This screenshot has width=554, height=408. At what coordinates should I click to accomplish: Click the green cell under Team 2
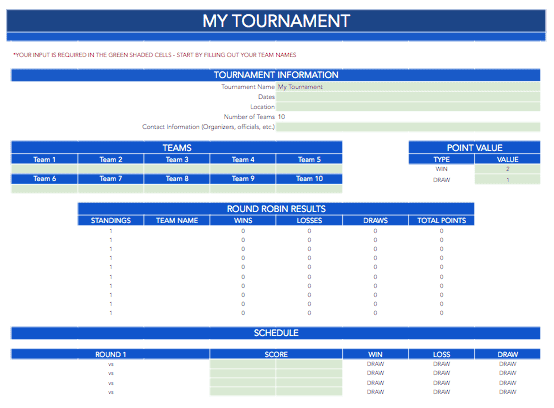tap(111, 169)
